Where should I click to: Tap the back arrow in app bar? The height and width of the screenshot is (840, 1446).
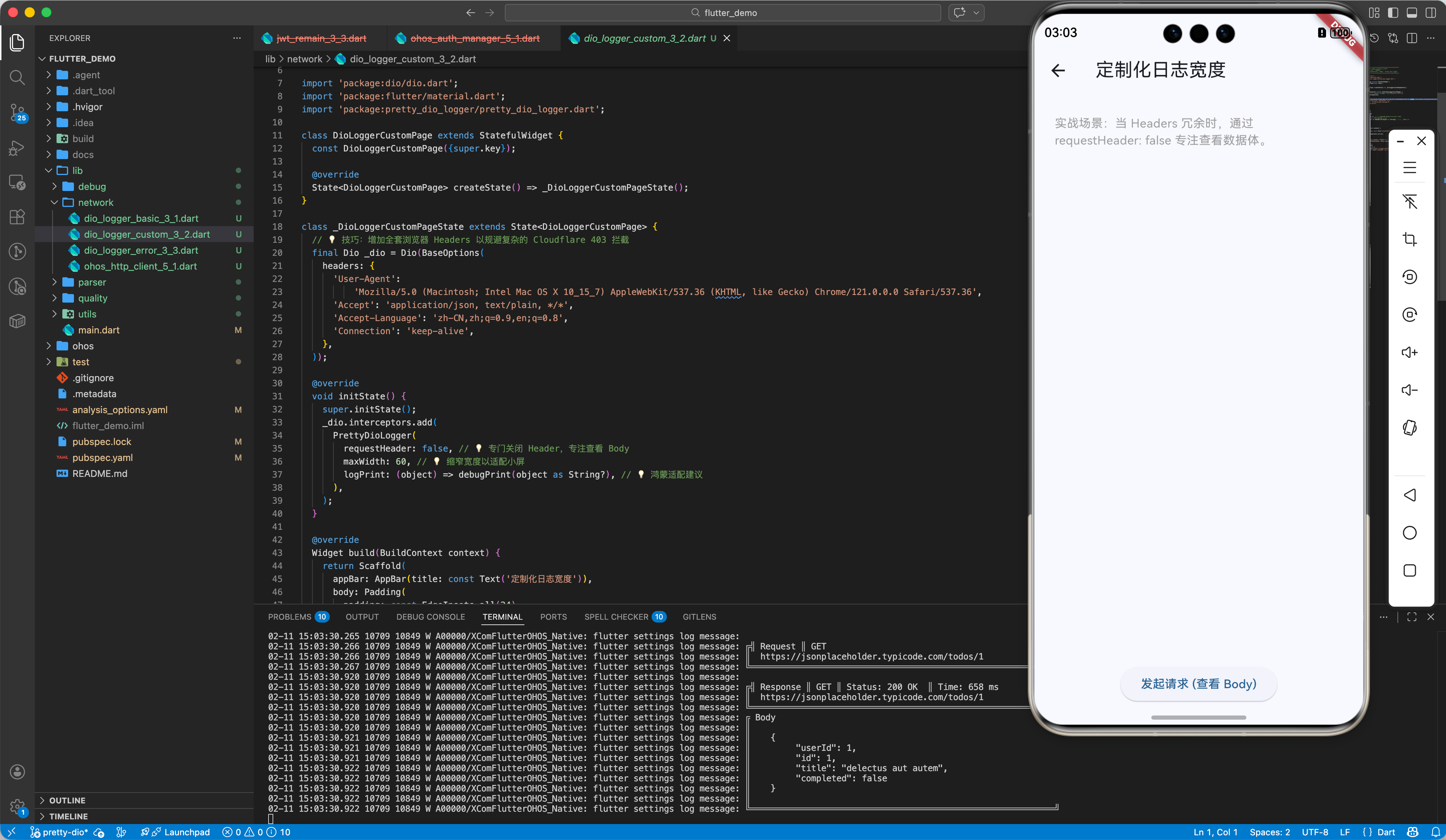click(x=1058, y=70)
